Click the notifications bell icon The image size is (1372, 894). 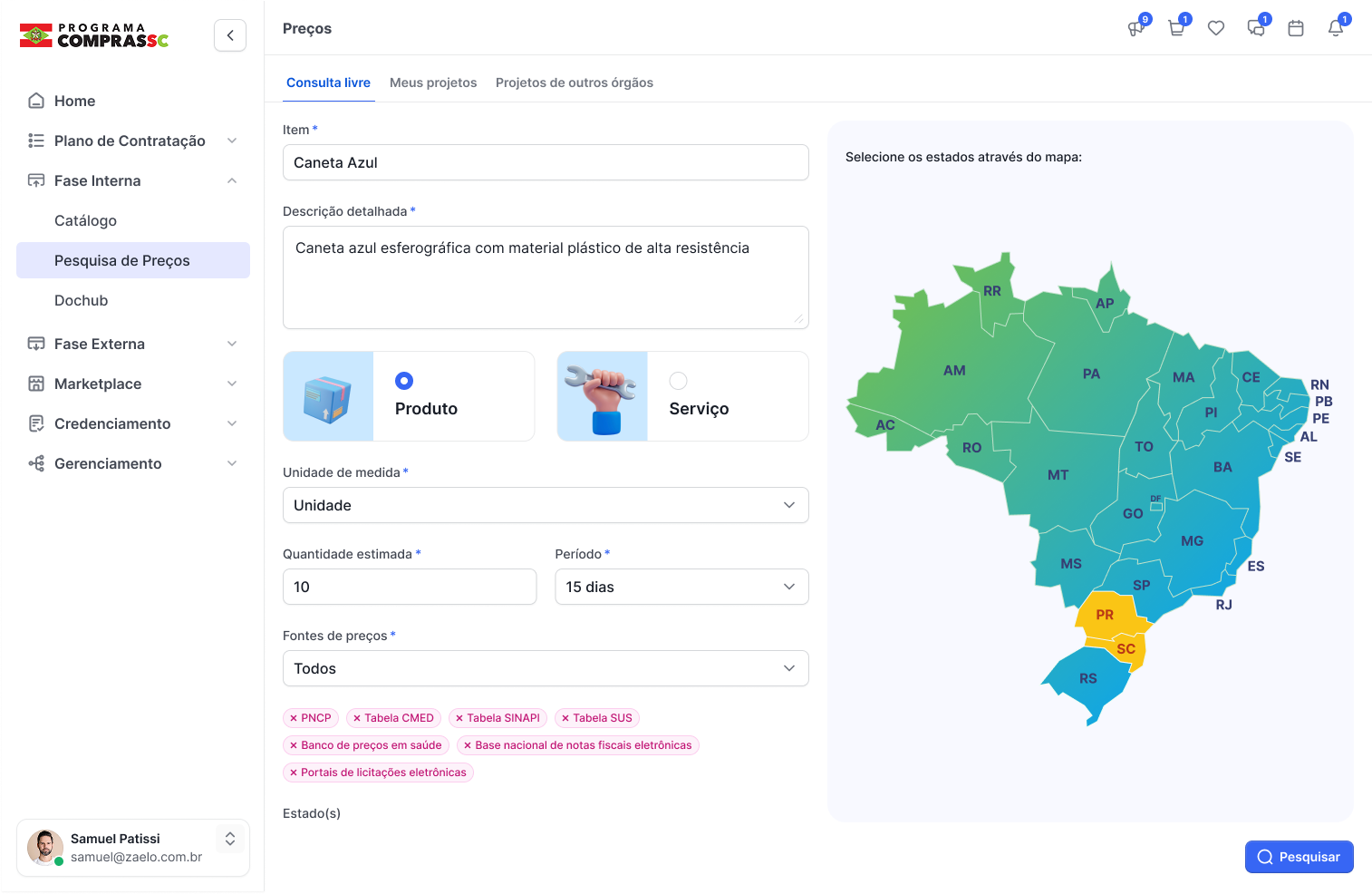pos(1336,29)
